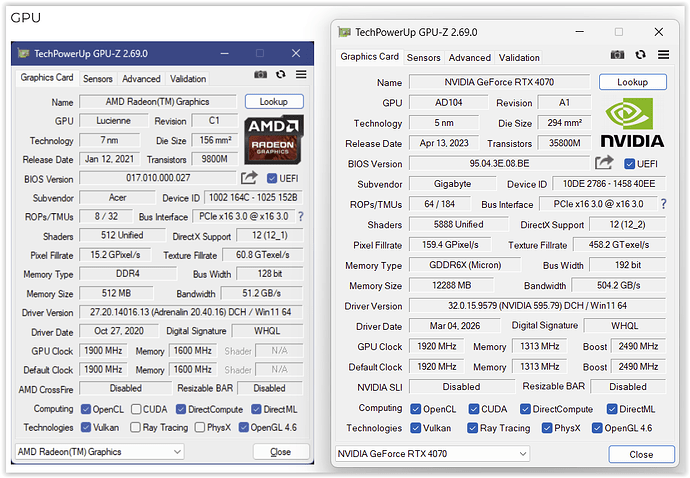This screenshot has width=690, height=478.
Task: Switch to Validation tab in NVIDIA window
Action: pyautogui.click(x=519, y=58)
